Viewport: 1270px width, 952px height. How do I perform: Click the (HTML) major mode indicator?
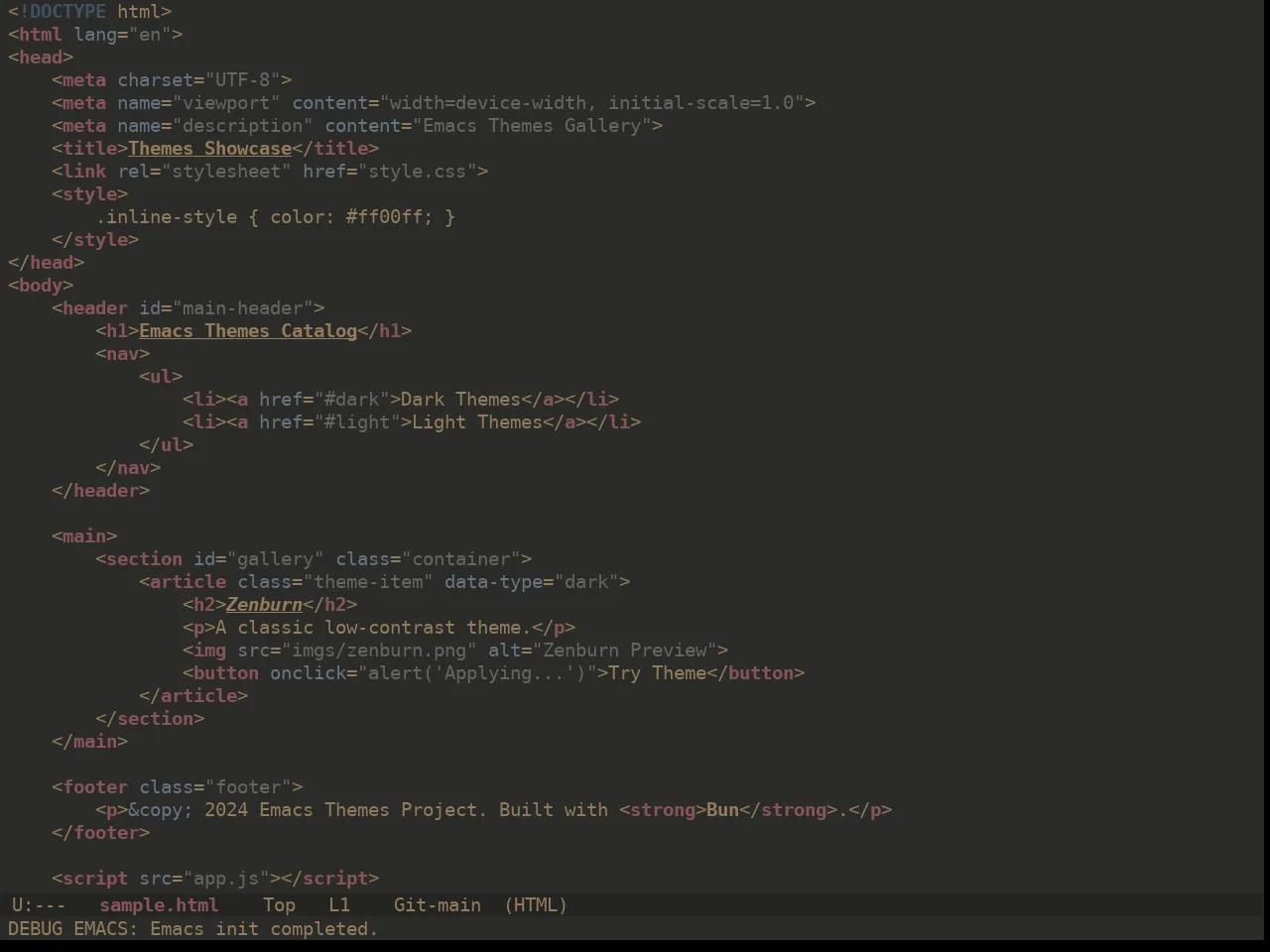(536, 905)
